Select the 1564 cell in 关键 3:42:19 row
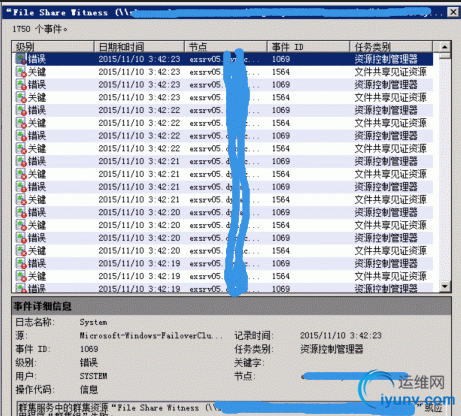 click(x=281, y=276)
